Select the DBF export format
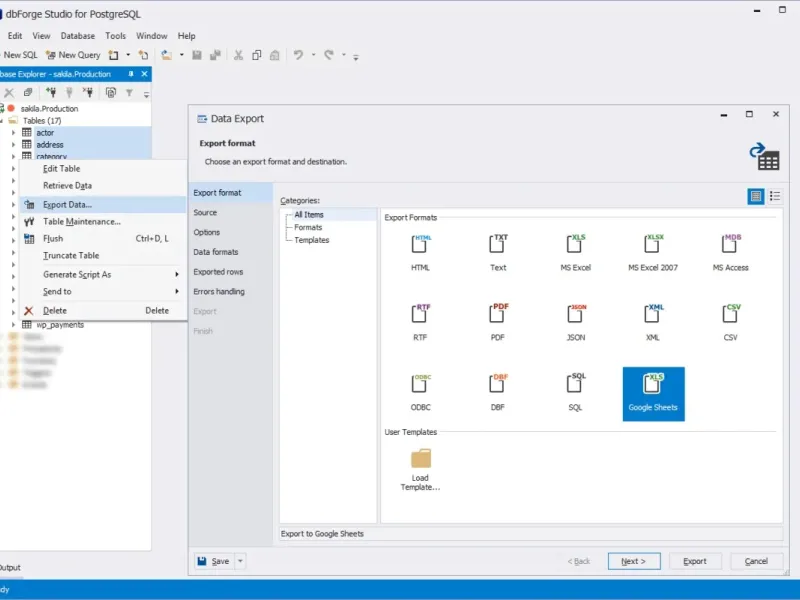This screenshot has height=600, width=800. point(498,392)
